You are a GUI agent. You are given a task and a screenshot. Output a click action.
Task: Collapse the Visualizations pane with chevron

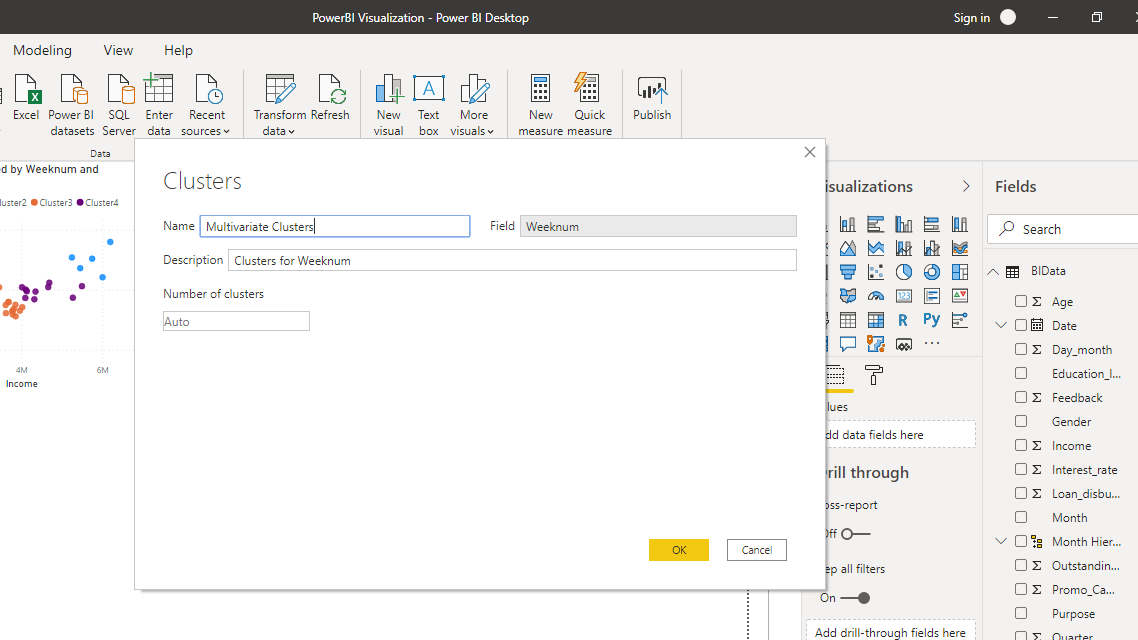[x=966, y=186]
